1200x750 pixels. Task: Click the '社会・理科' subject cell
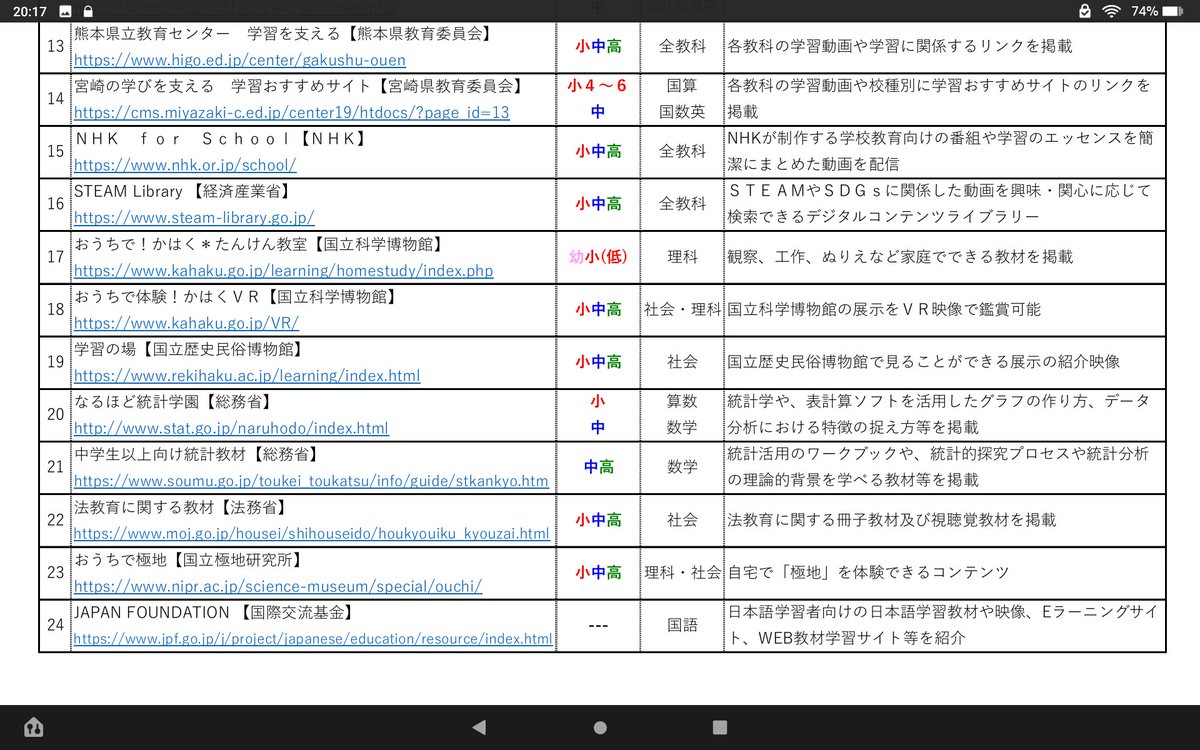682,310
